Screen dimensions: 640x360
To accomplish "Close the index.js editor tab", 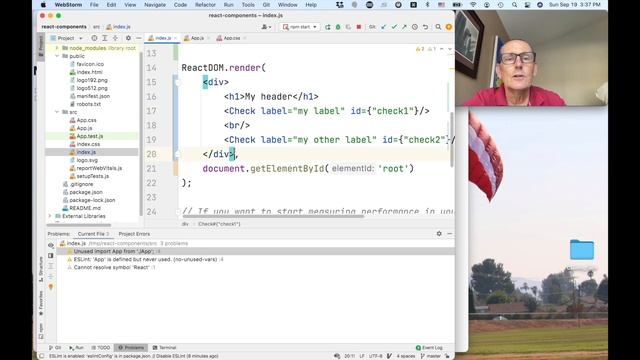I will [176, 38].
